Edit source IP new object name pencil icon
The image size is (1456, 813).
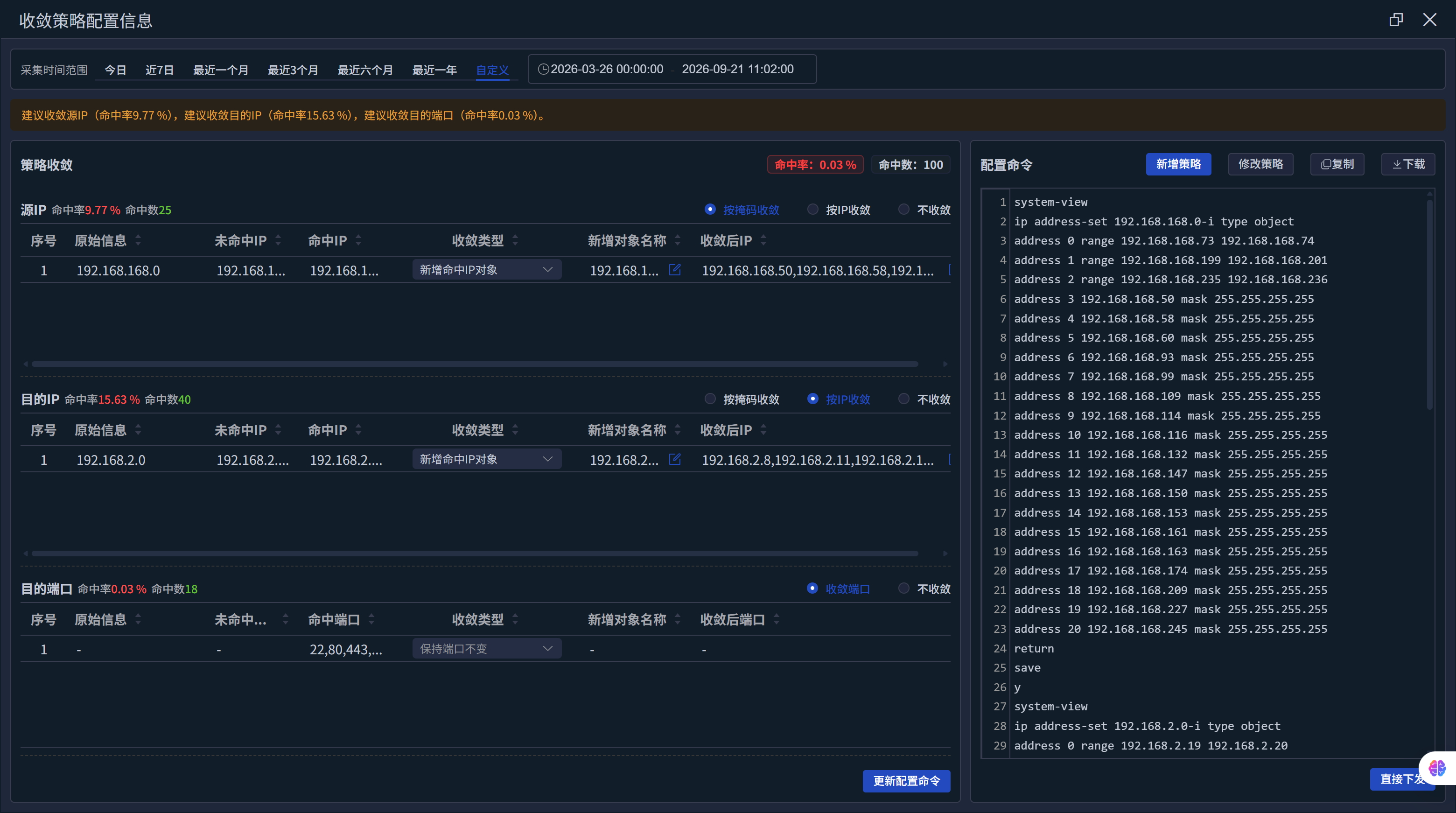click(x=674, y=270)
